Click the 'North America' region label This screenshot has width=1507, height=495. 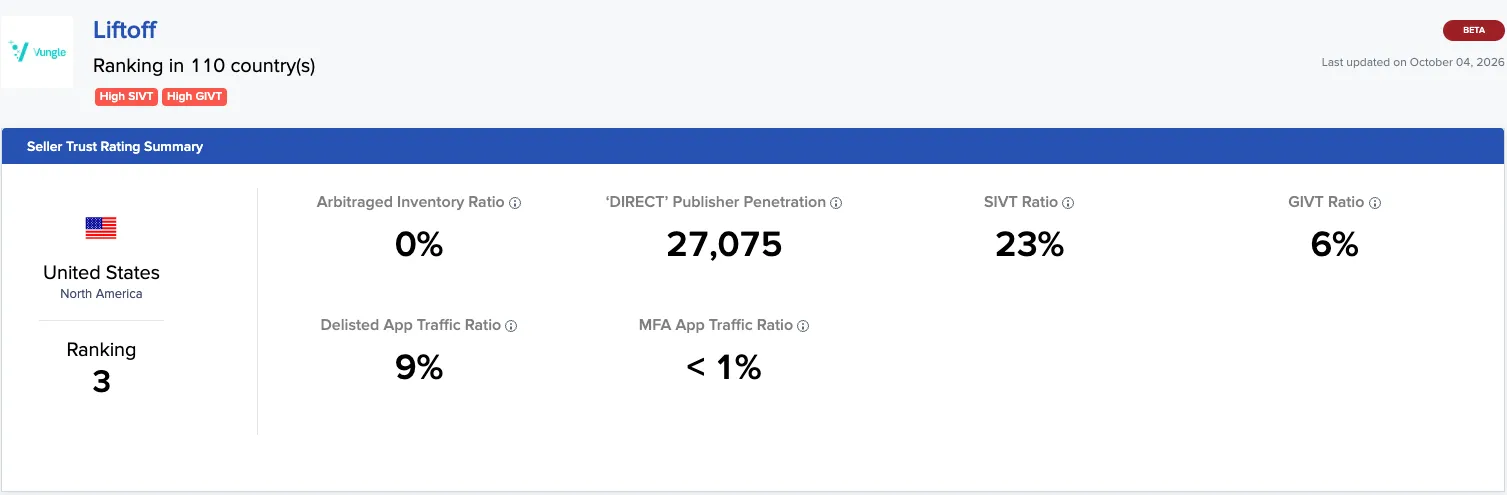click(101, 294)
